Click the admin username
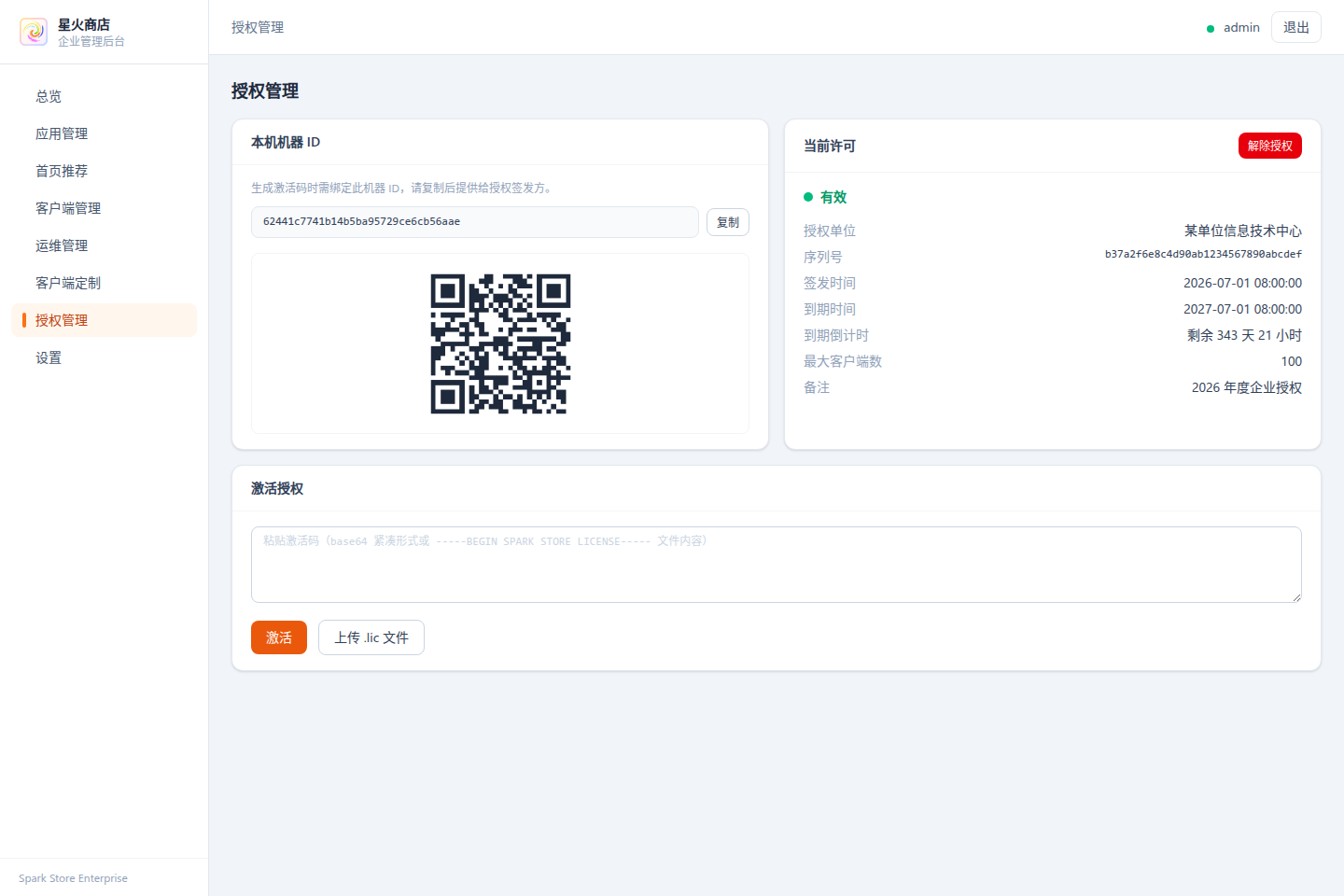This screenshot has width=1344, height=896. tap(1241, 28)
